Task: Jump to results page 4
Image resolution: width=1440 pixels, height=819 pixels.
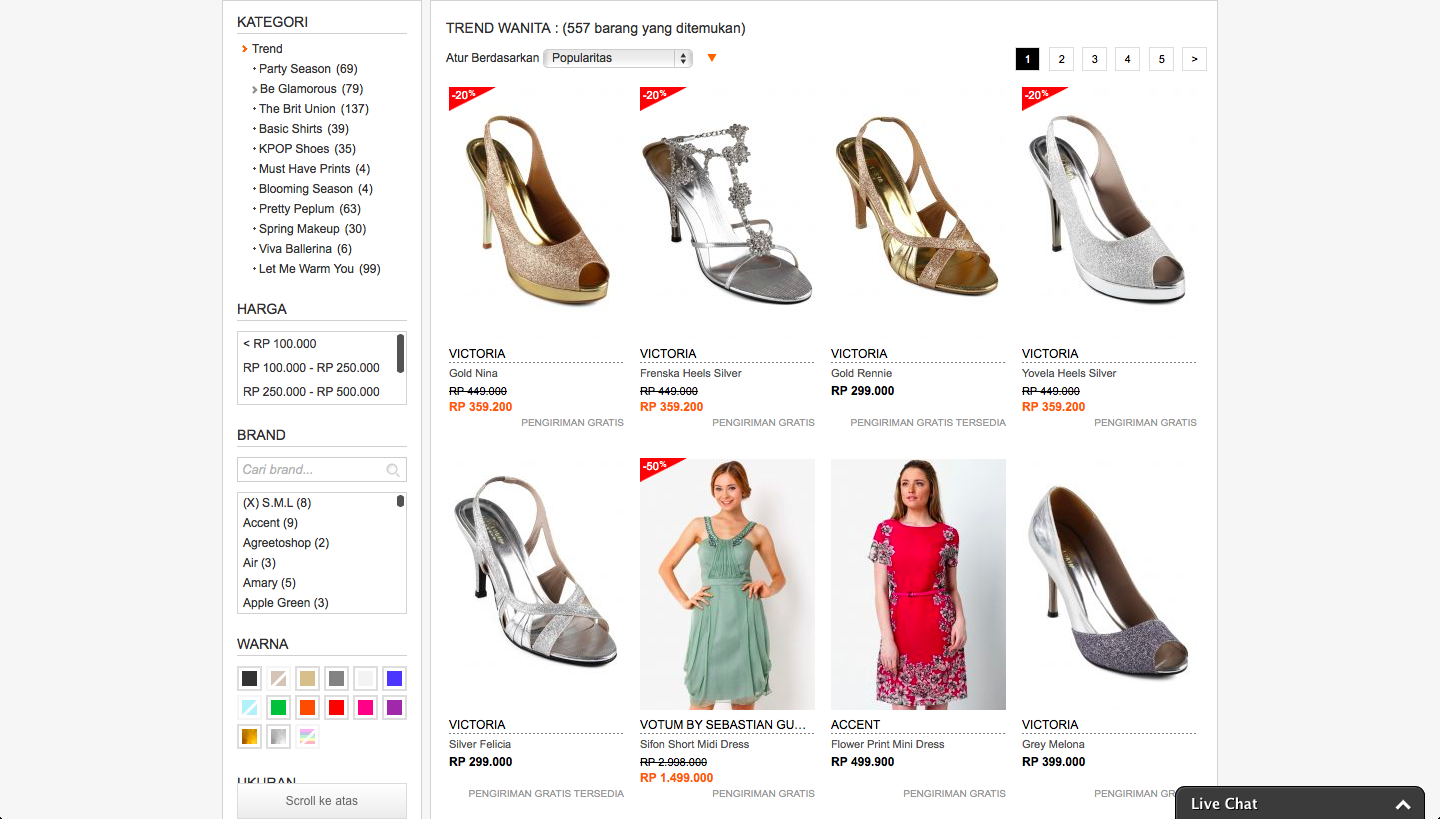Action: (x=1127, y=59)
